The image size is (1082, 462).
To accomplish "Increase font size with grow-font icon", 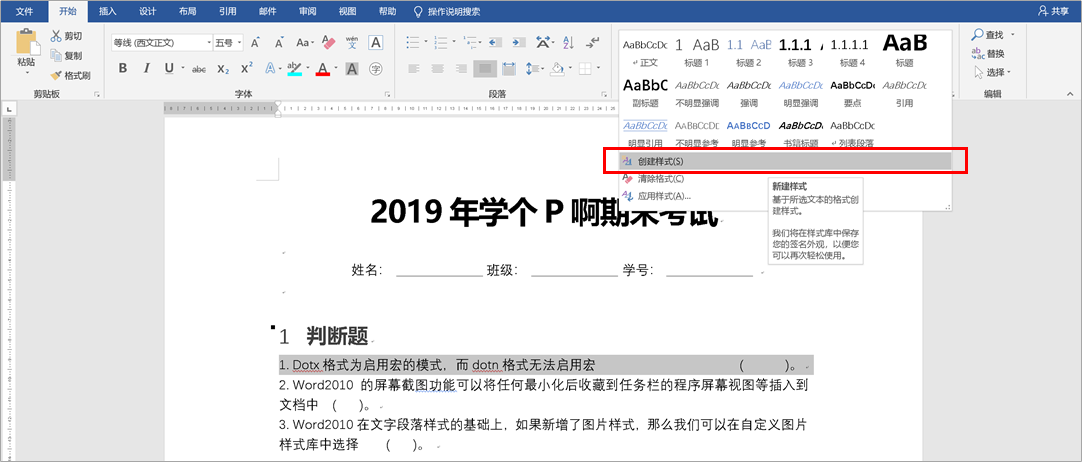I will [x=255, y=43].
